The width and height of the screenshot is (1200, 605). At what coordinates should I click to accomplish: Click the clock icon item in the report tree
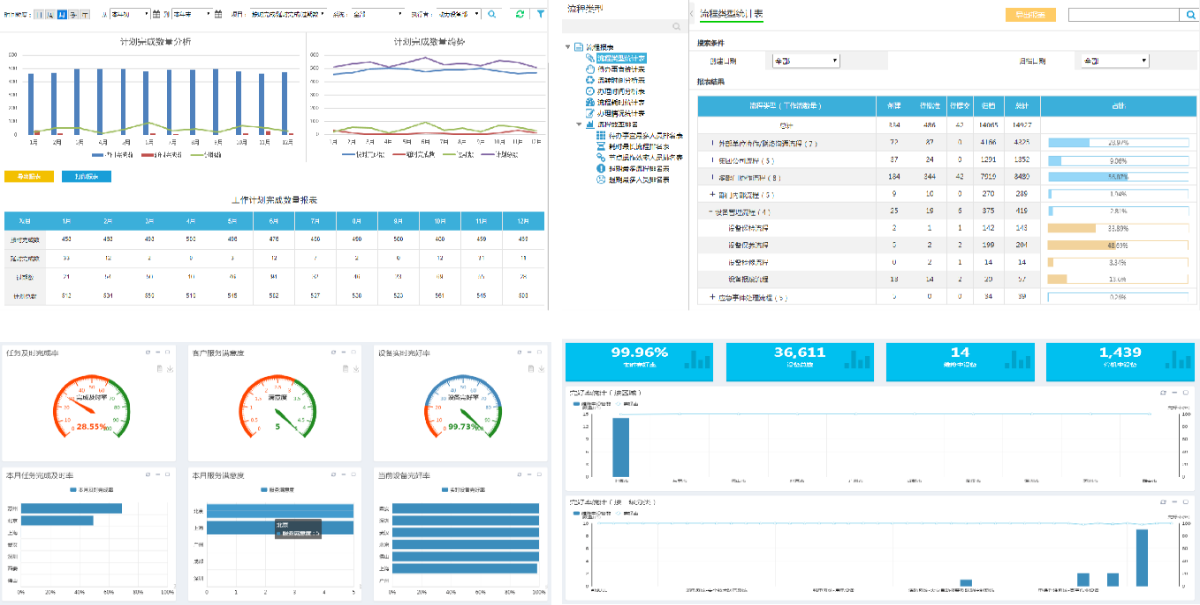tap(589, 91)
